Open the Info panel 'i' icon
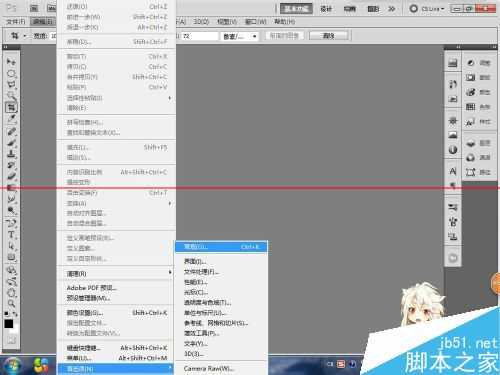The height and width of the screenshot is (375, 500). (x=453, y=150)
